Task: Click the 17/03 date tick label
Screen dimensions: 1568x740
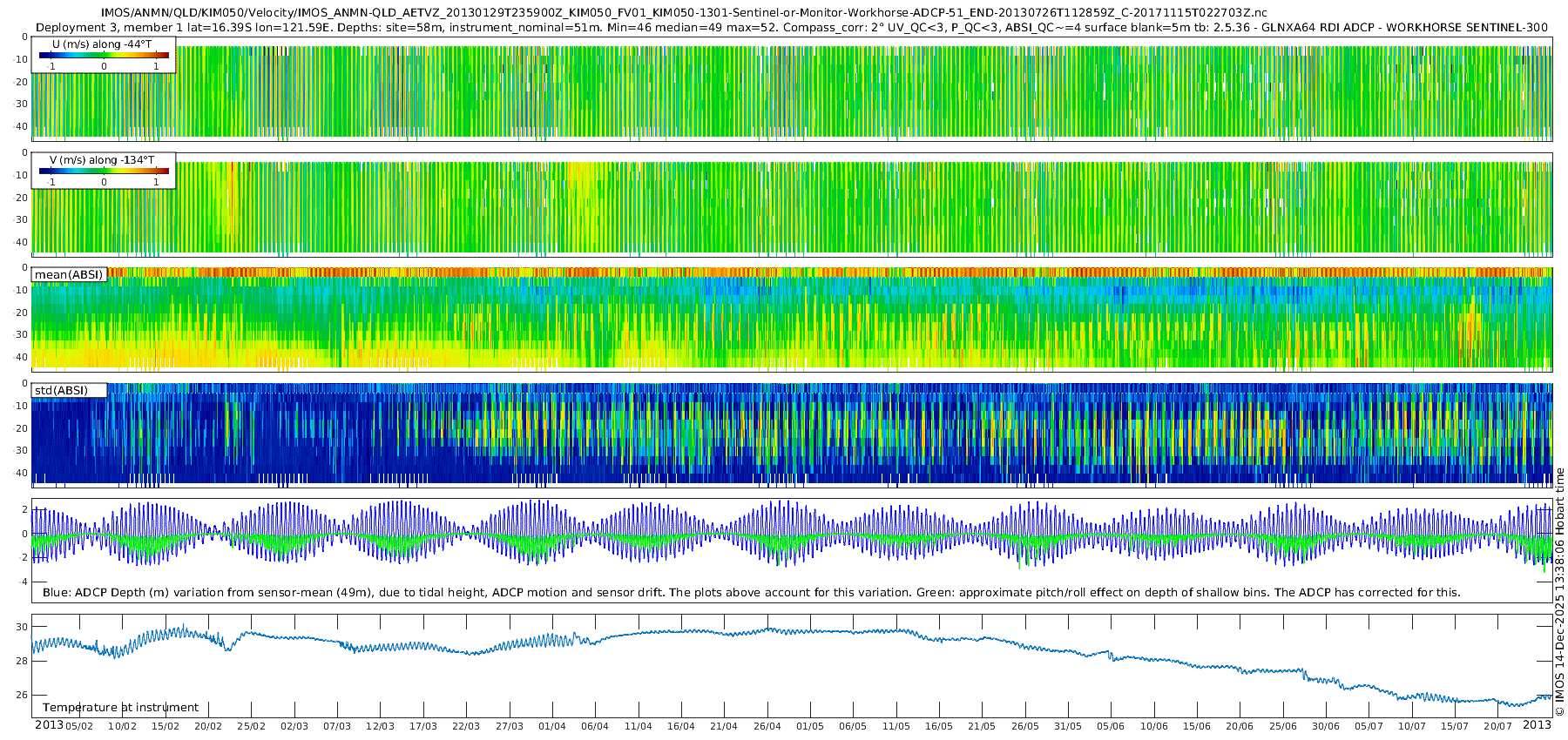Action: click(x=423, y=726)
